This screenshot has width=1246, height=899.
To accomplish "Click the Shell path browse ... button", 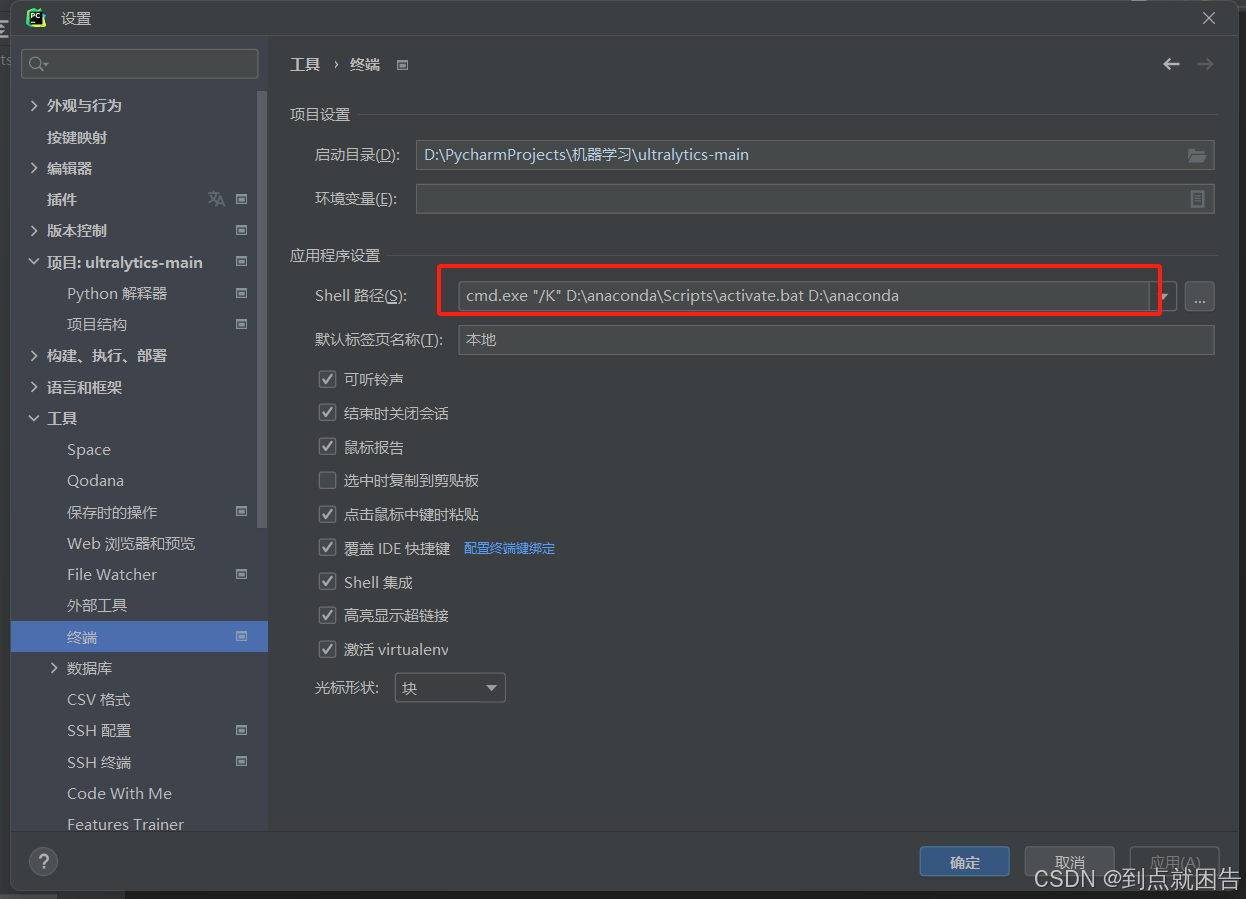I will 1199,296.
